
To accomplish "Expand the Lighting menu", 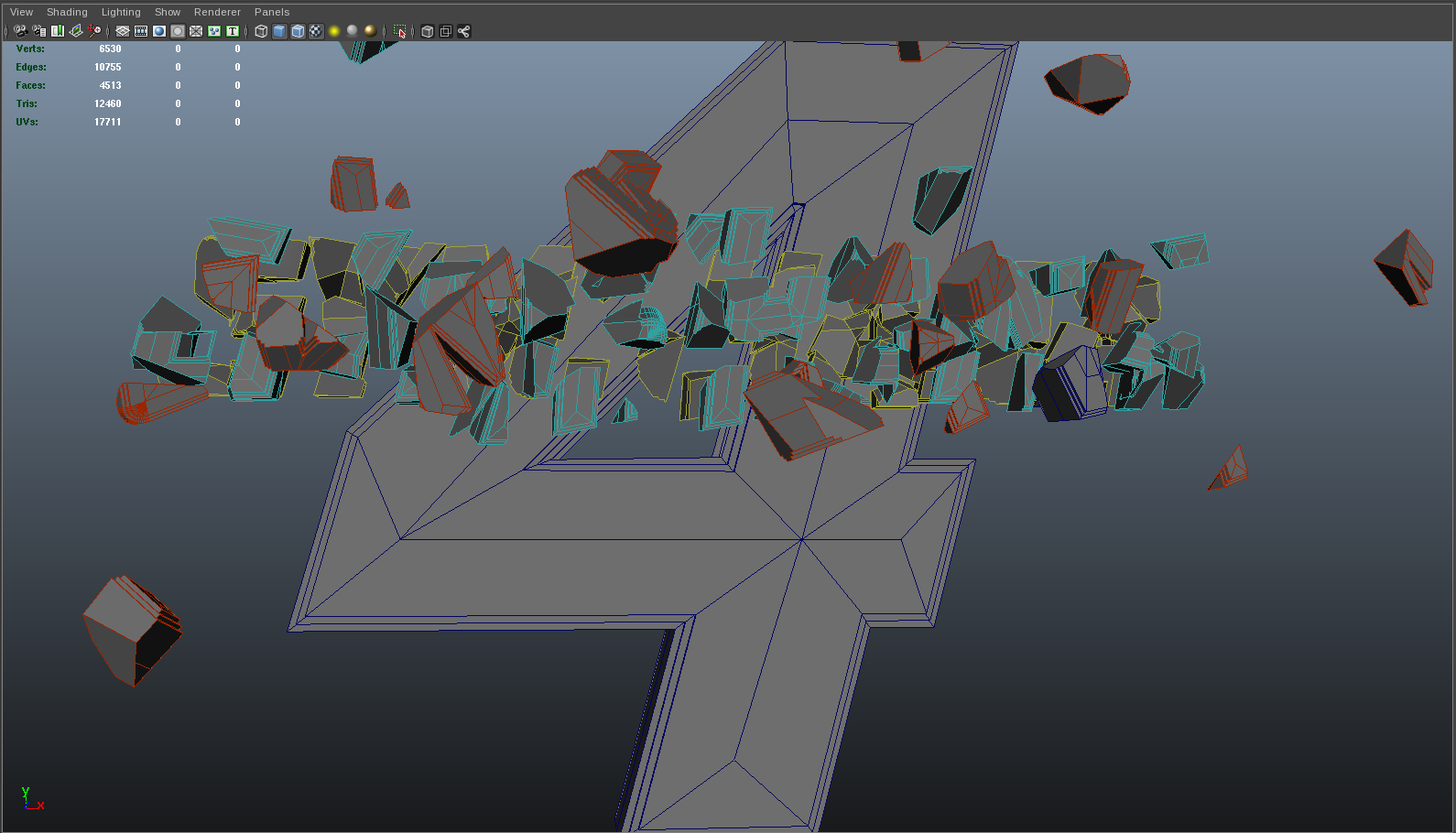I will [x=121, y=12].
